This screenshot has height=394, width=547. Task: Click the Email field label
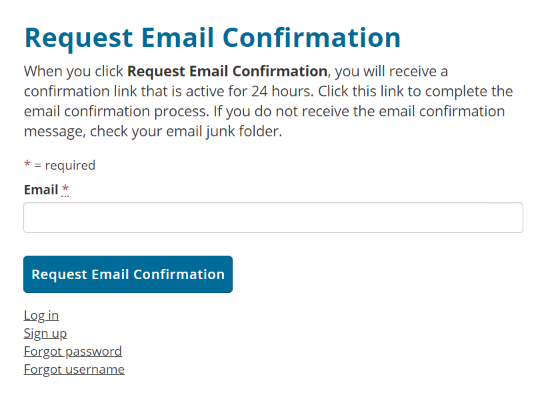41,190
